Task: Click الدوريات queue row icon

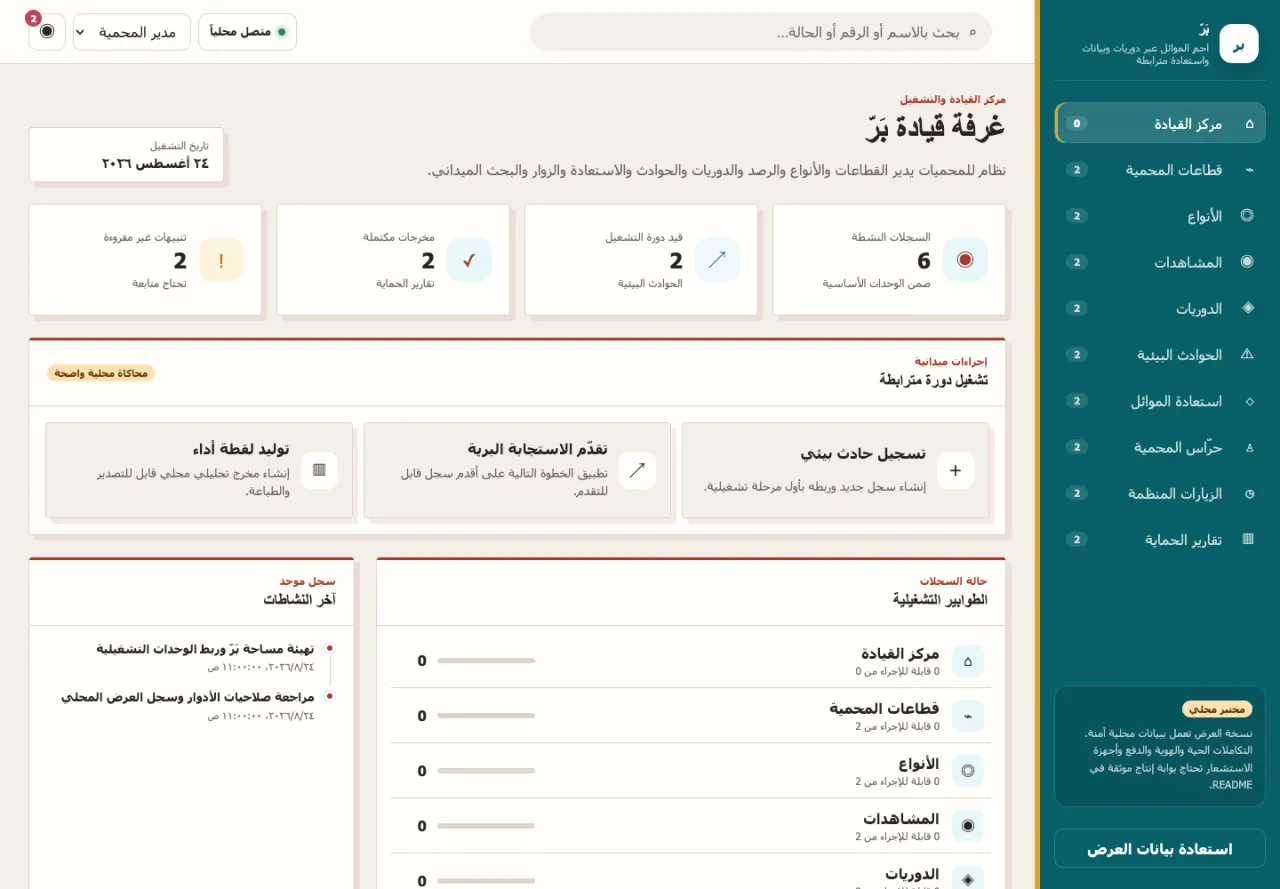Action: pos(967,880)
